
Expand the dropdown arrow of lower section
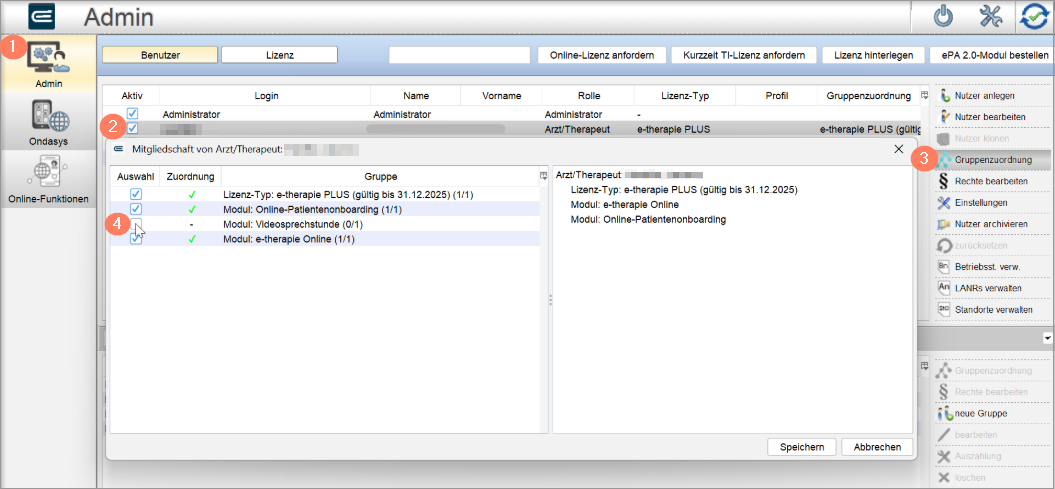click(x=1047, y=336)
